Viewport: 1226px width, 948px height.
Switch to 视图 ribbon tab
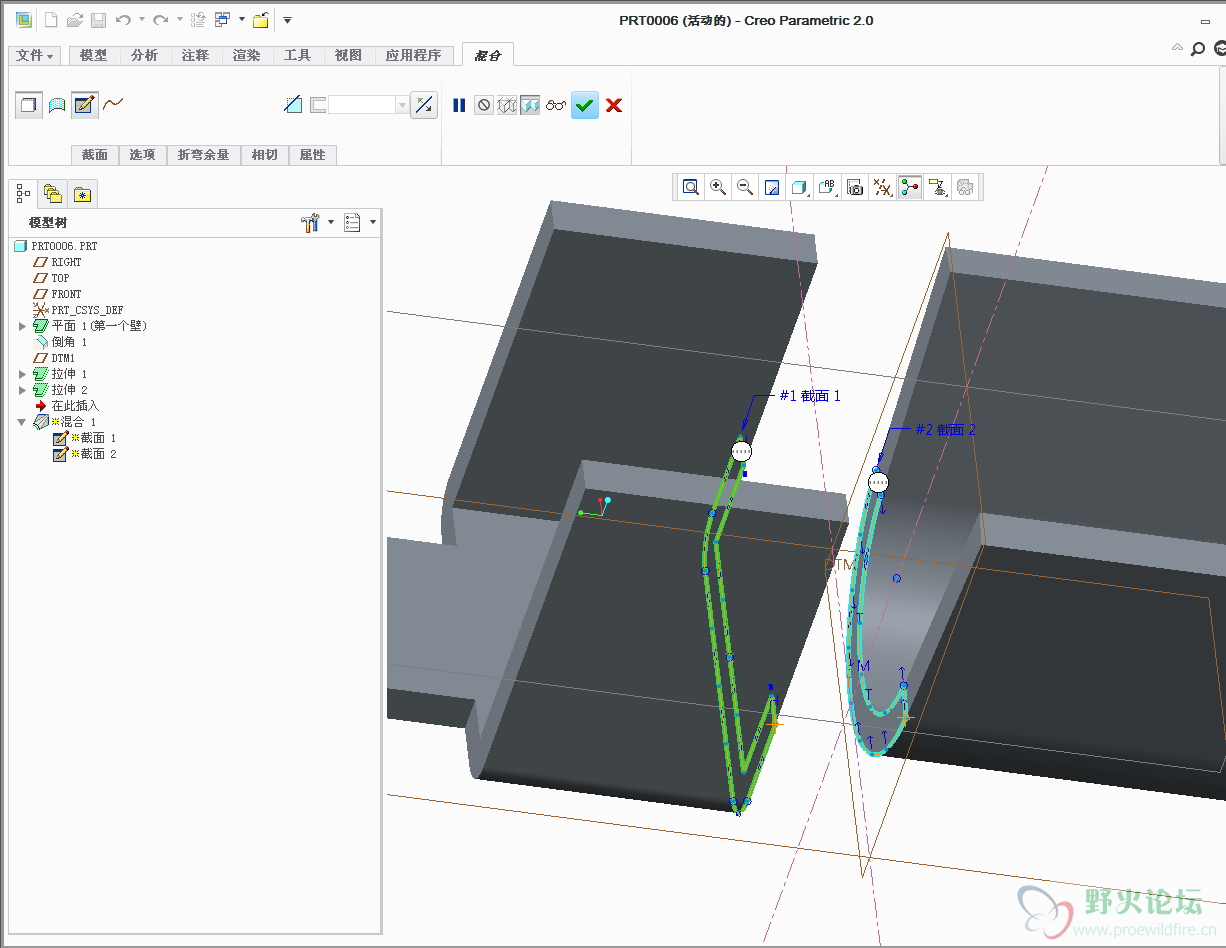click(348, 56)
